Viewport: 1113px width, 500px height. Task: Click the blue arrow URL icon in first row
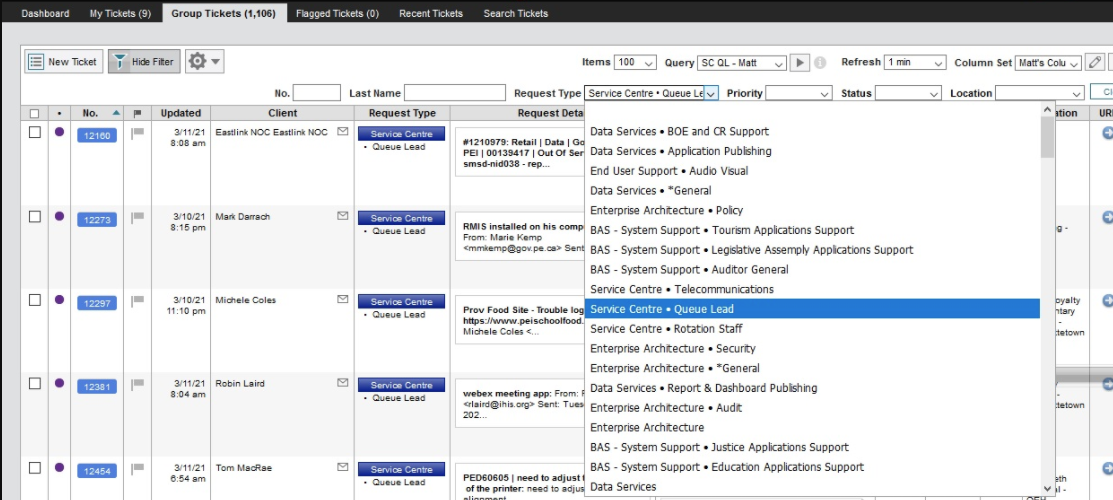click(1107, 133)
